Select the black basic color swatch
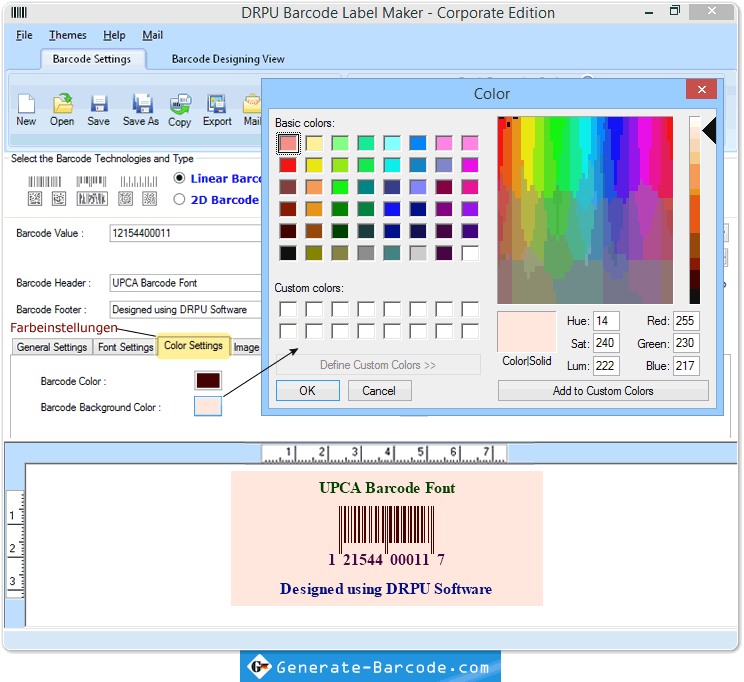Image resolution: width=744 pixels, height=682 pixels. pyautogui.click(x=288, y=253)
